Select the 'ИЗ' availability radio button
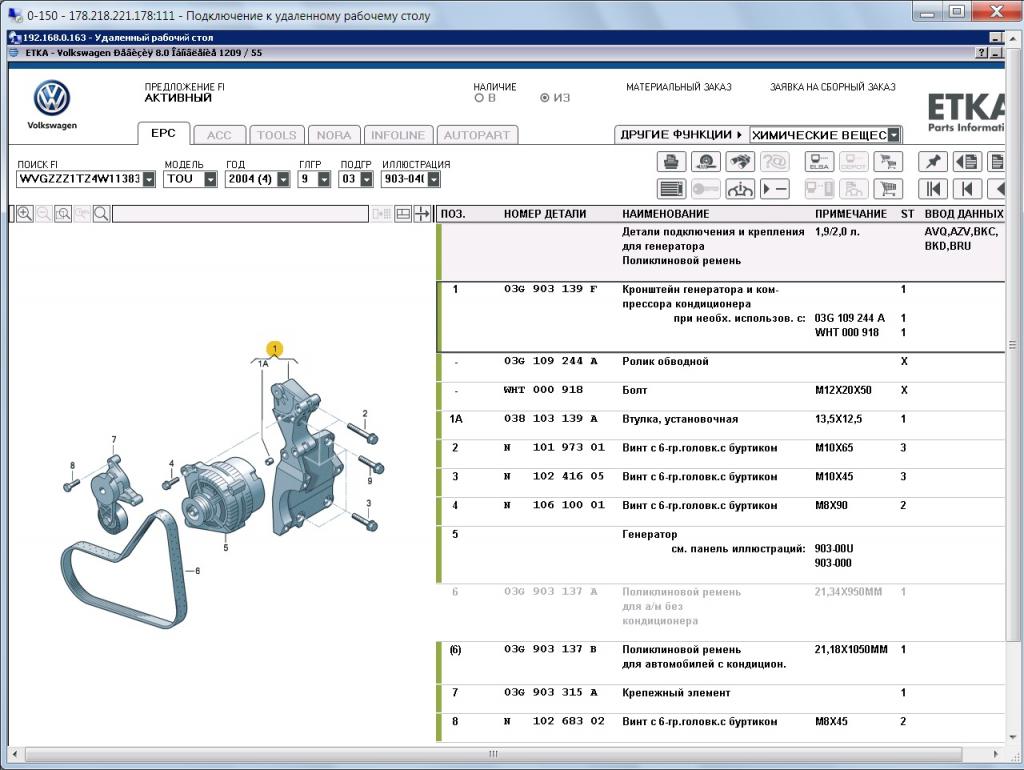Image resolution: width=1024 pixels, height=770 pixels. tap(545, 98)
